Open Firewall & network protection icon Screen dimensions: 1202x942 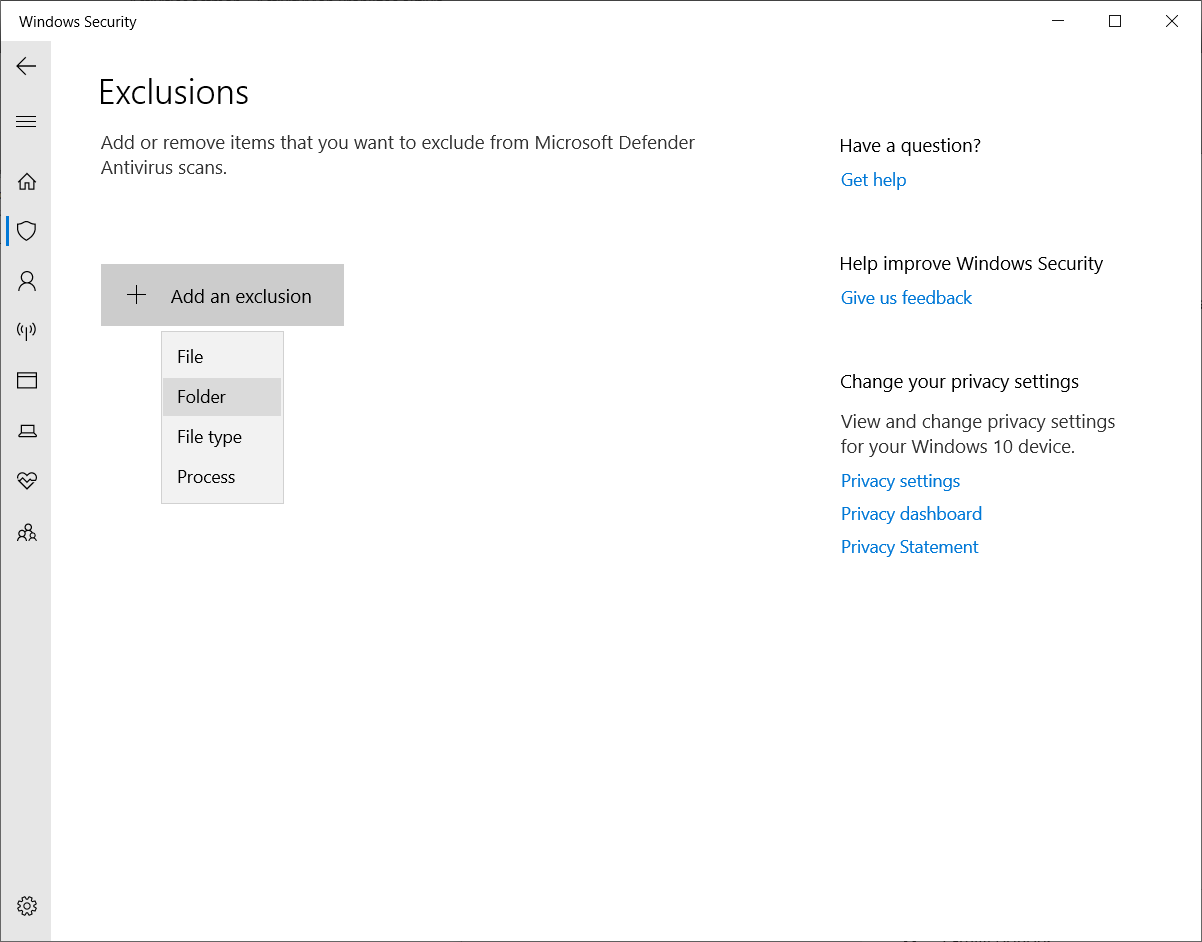point(27,331)
